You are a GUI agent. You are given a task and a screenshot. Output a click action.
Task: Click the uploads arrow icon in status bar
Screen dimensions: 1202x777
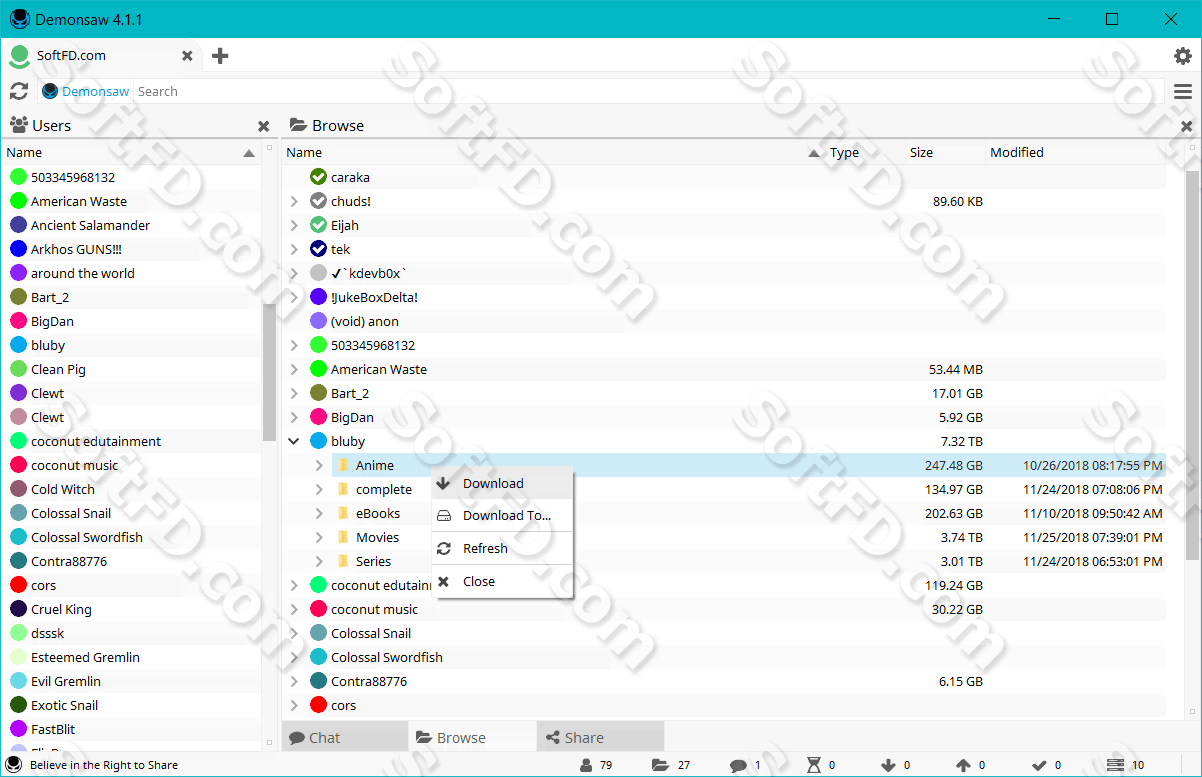963,765
